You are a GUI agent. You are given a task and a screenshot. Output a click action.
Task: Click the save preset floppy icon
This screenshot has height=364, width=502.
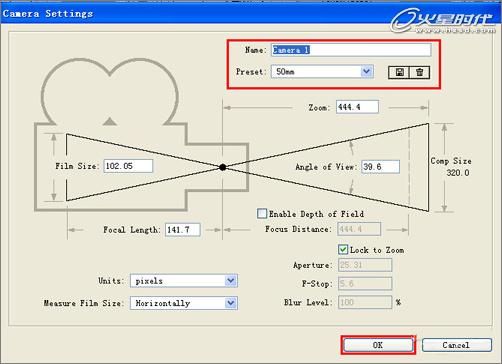pos(399,72)
